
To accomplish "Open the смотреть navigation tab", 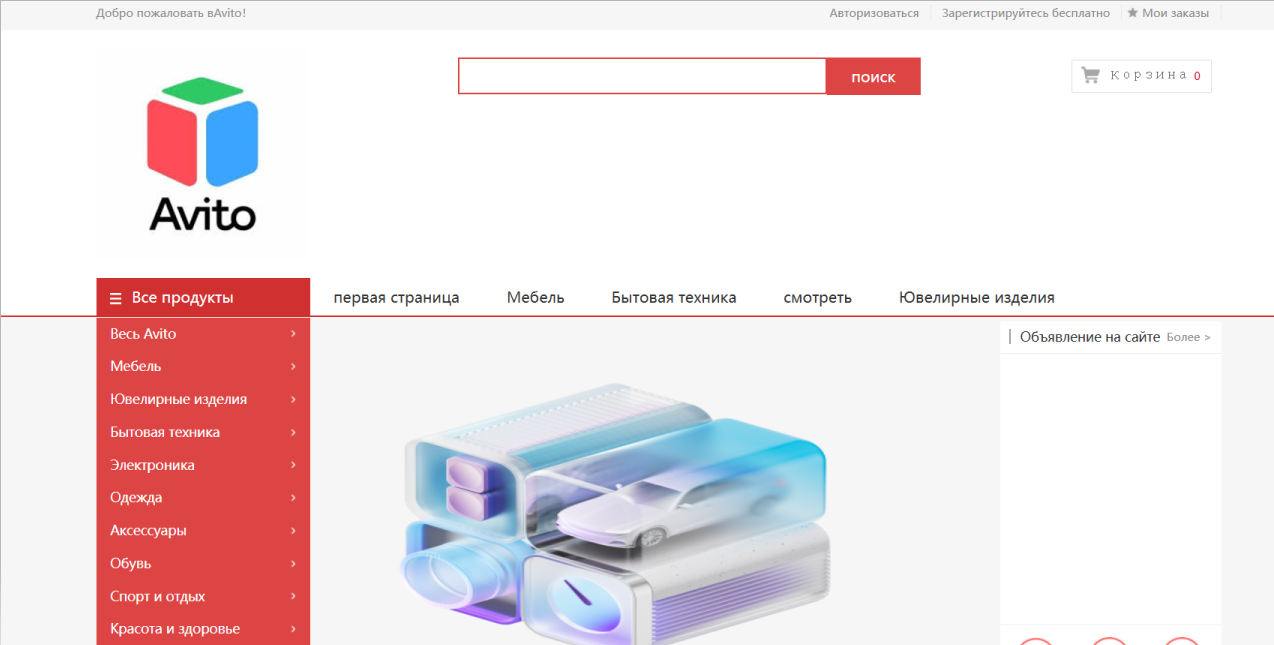I will (x=817, y=297).
